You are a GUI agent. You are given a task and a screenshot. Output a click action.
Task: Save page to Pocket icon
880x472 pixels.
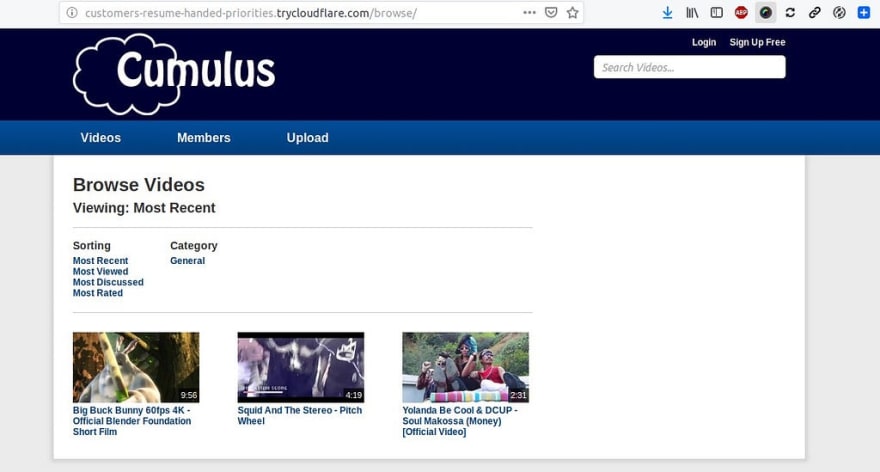pos(551,12)
